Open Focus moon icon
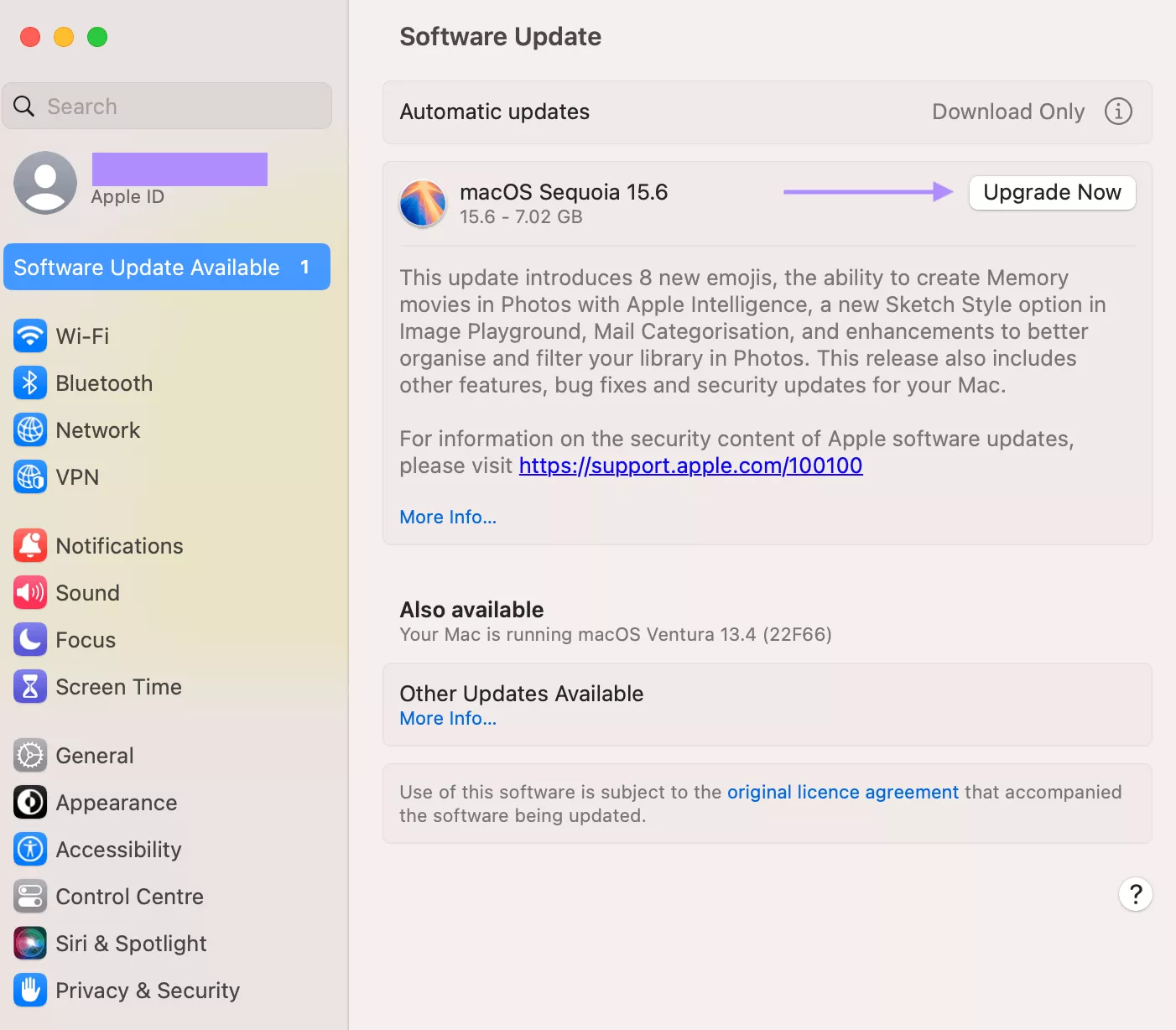Image resolution: width=1176 pixels, height=1030 pixels. coord(30,640)
